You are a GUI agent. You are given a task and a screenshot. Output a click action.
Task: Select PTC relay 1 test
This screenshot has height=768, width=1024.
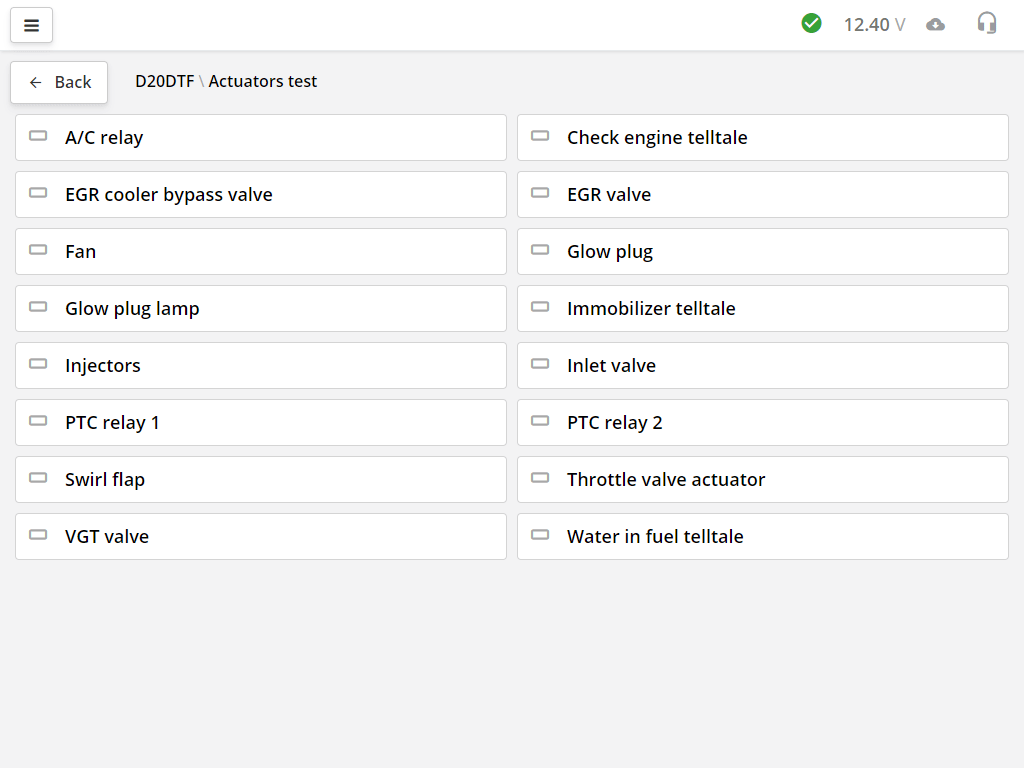[x=260, y=422]
